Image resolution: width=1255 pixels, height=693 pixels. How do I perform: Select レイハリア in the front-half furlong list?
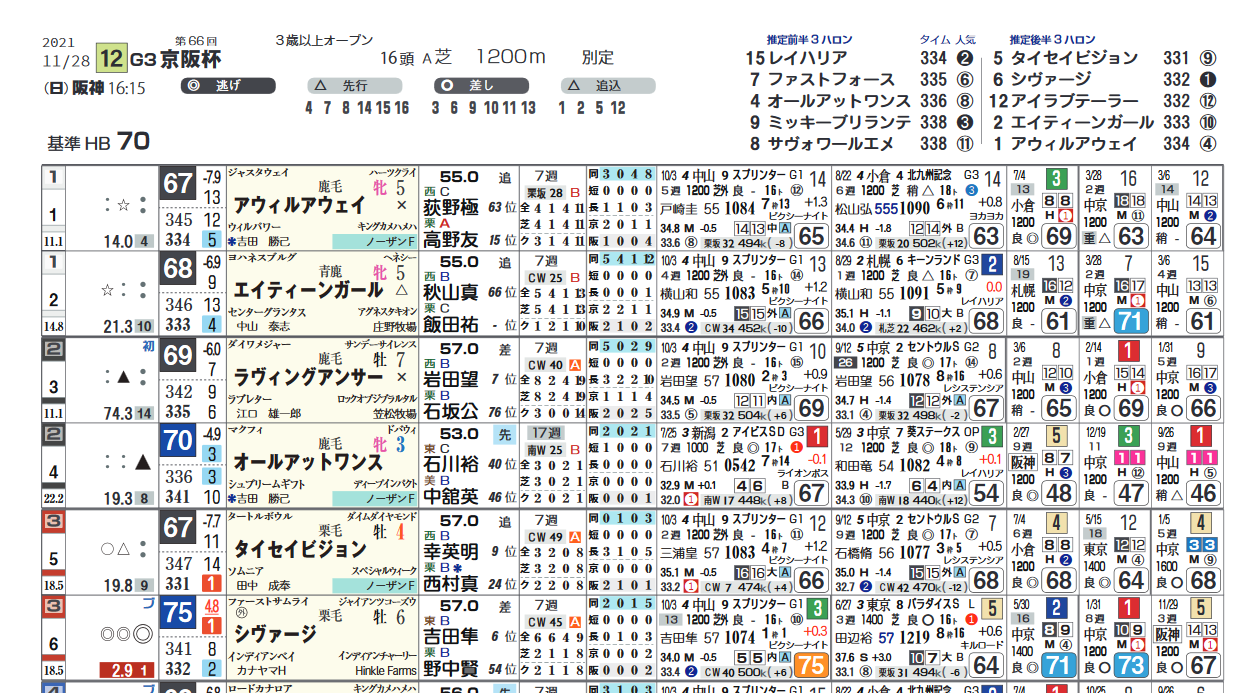[x=808, y=59]
